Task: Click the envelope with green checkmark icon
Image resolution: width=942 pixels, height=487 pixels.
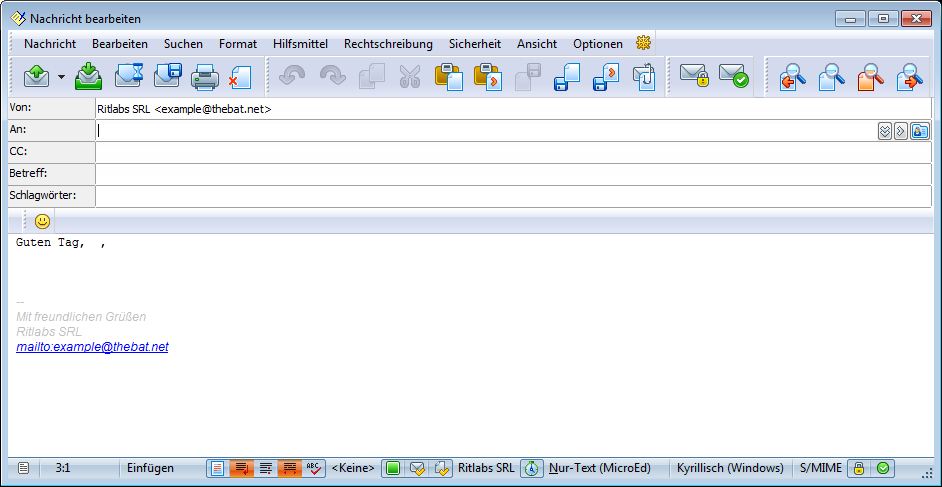Action: point(734,76)
